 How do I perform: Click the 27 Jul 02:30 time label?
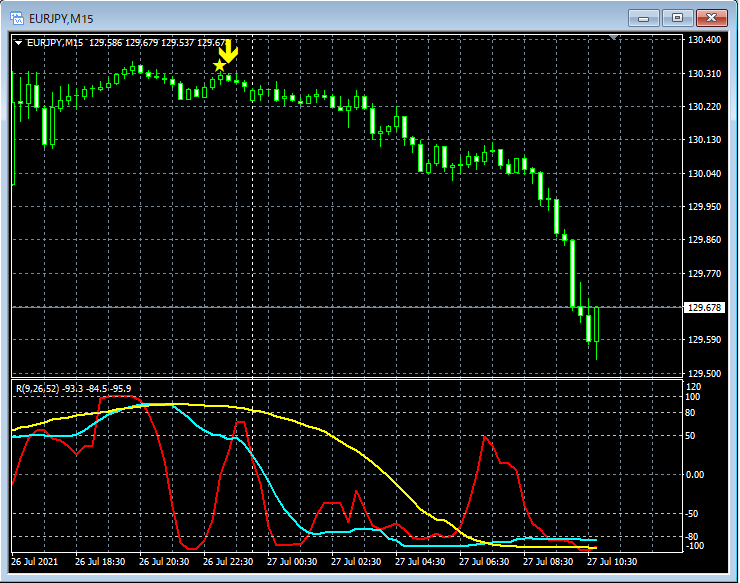tap(356, 562)
